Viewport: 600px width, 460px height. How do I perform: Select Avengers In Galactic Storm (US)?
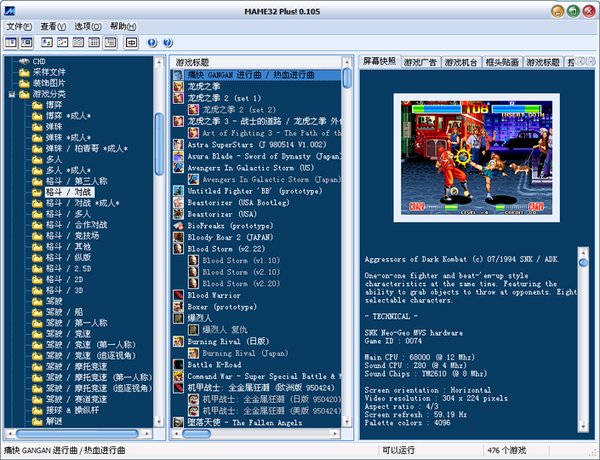point(251,168)
